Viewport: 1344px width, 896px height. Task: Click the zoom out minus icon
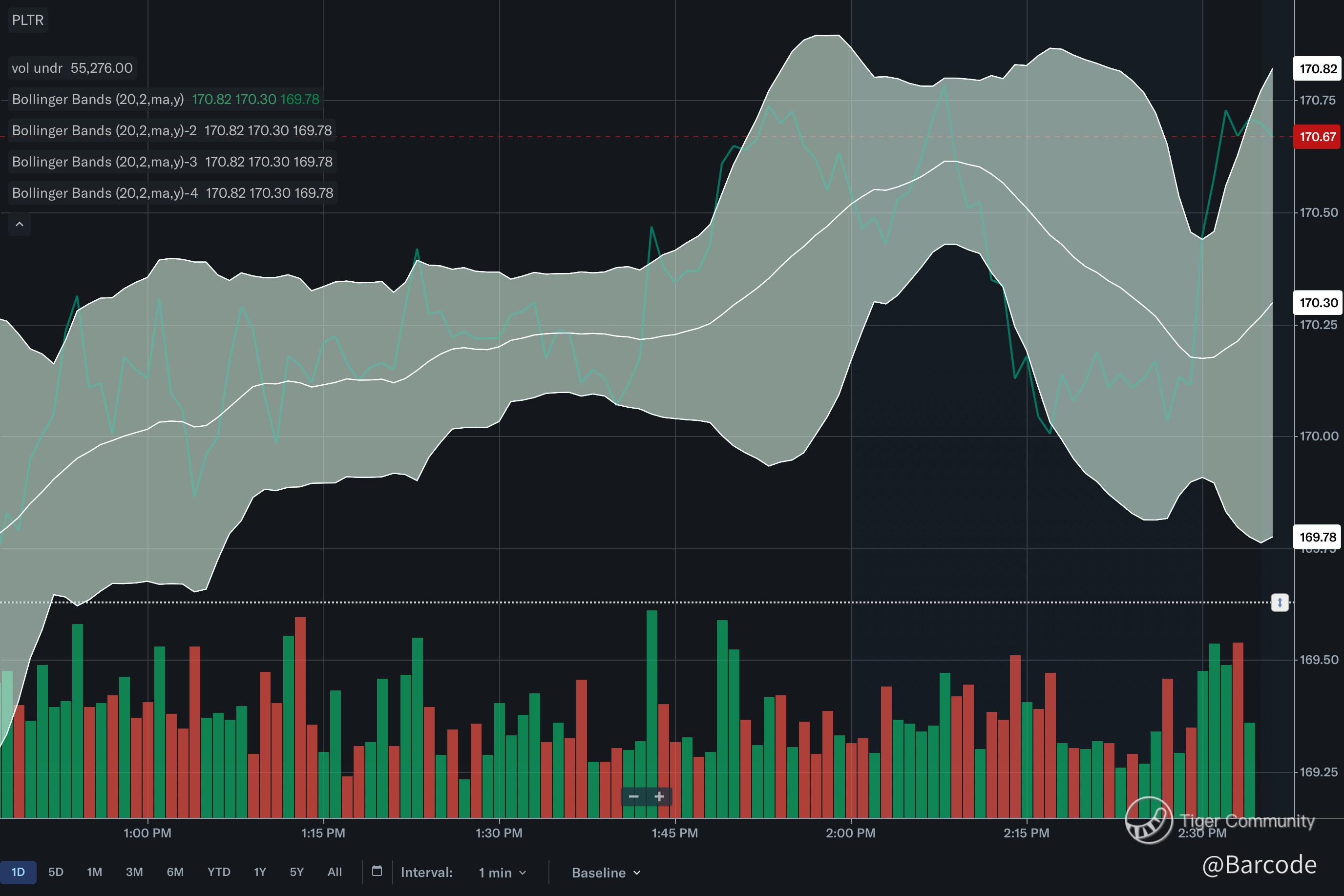pyautogui.click(x=634, y=796)
